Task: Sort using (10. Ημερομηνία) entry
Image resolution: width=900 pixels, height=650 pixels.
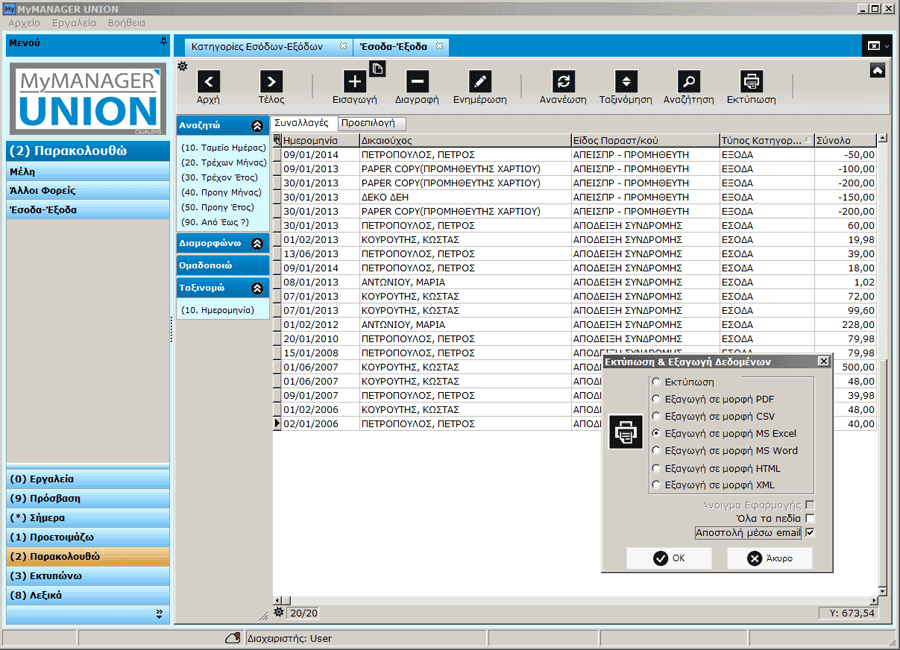Action: [218, 310]
